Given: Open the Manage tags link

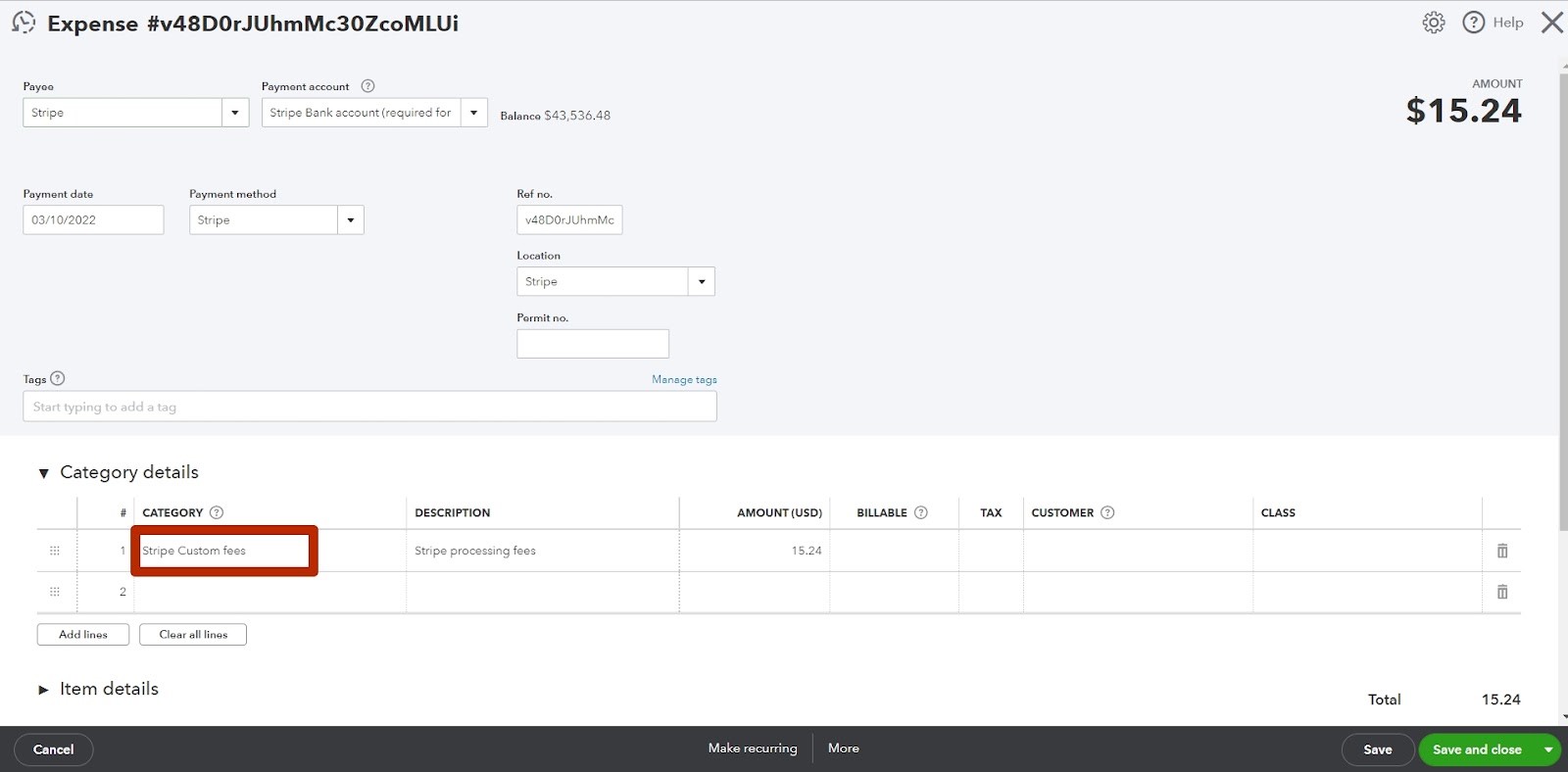Looking at the screenshot, I should click(684, 379).
